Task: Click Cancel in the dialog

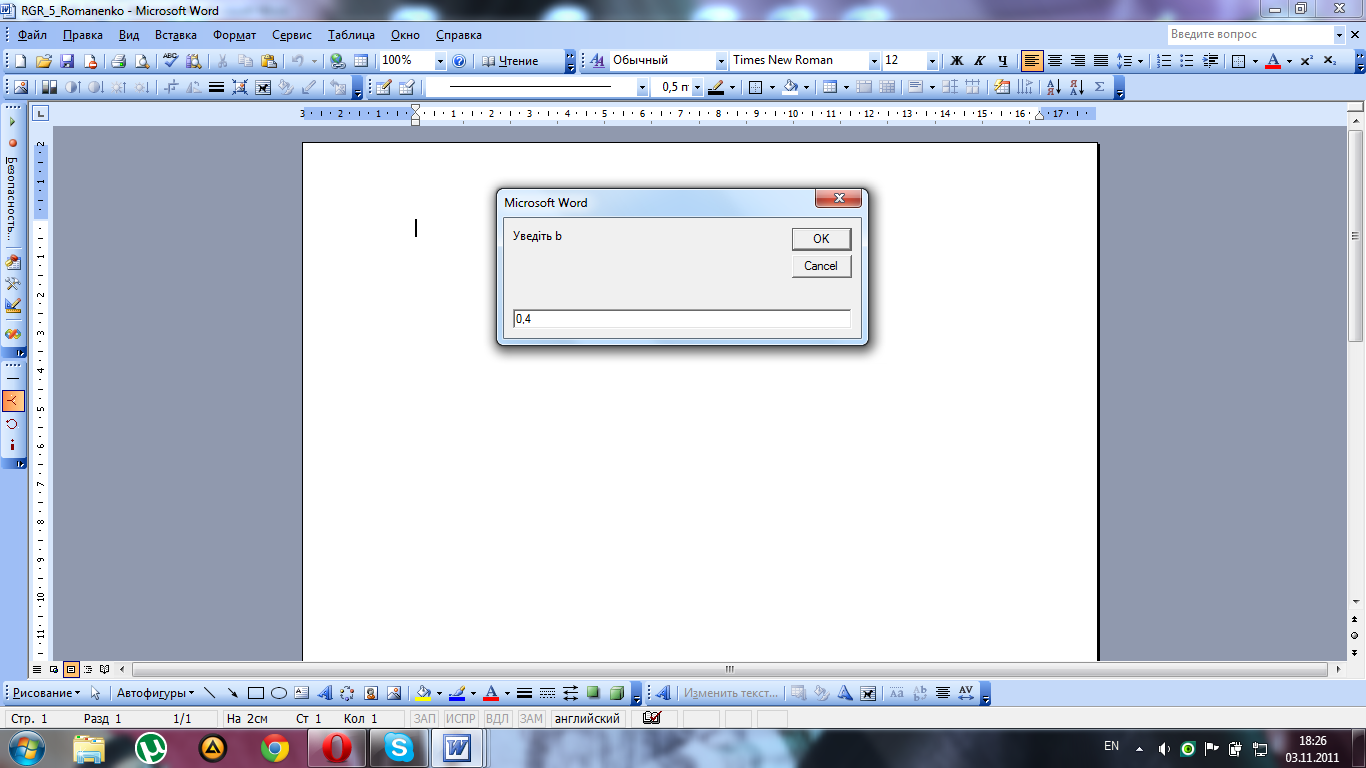Action: point(821,266)
